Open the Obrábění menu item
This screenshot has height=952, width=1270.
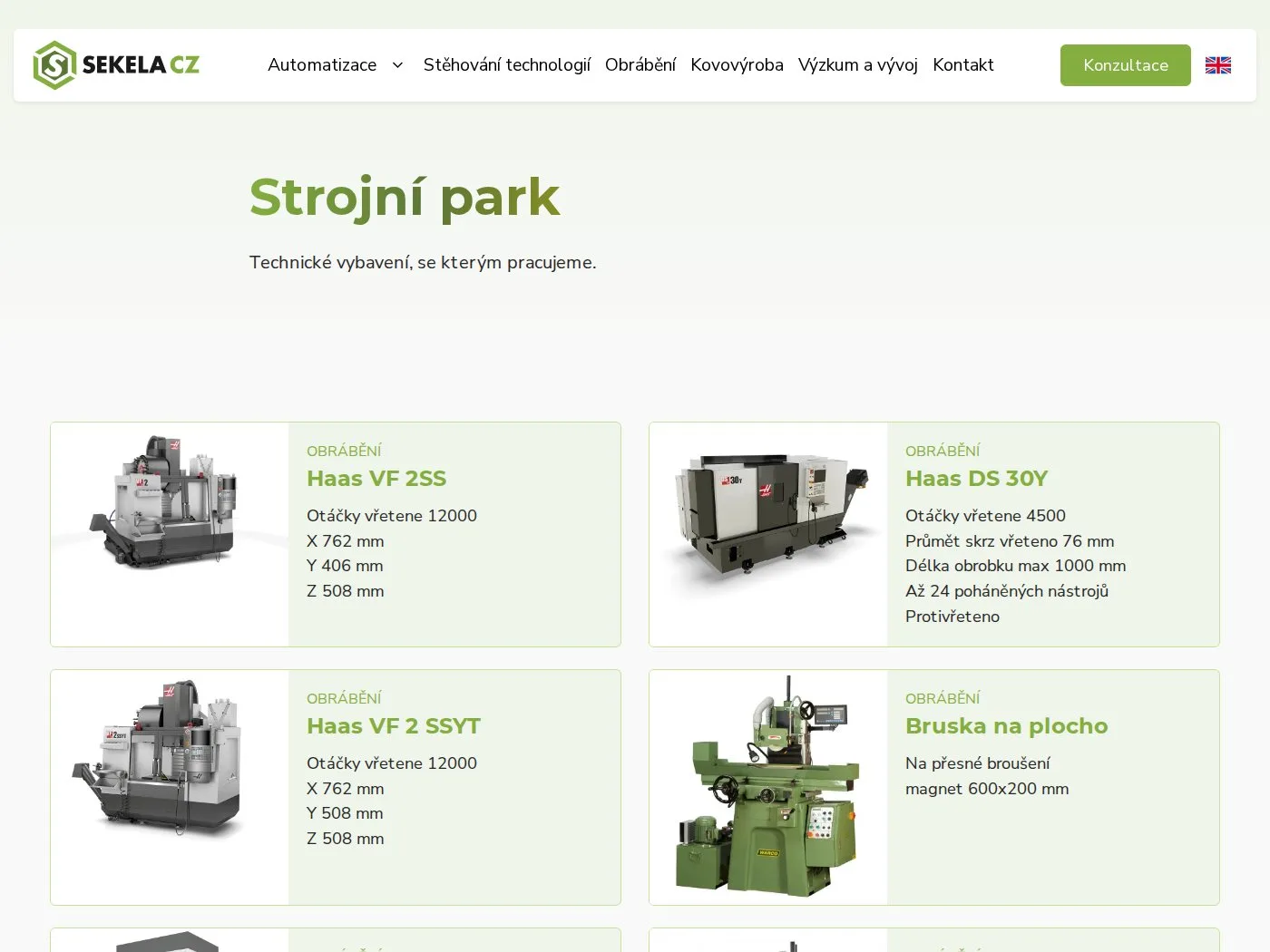640,65
